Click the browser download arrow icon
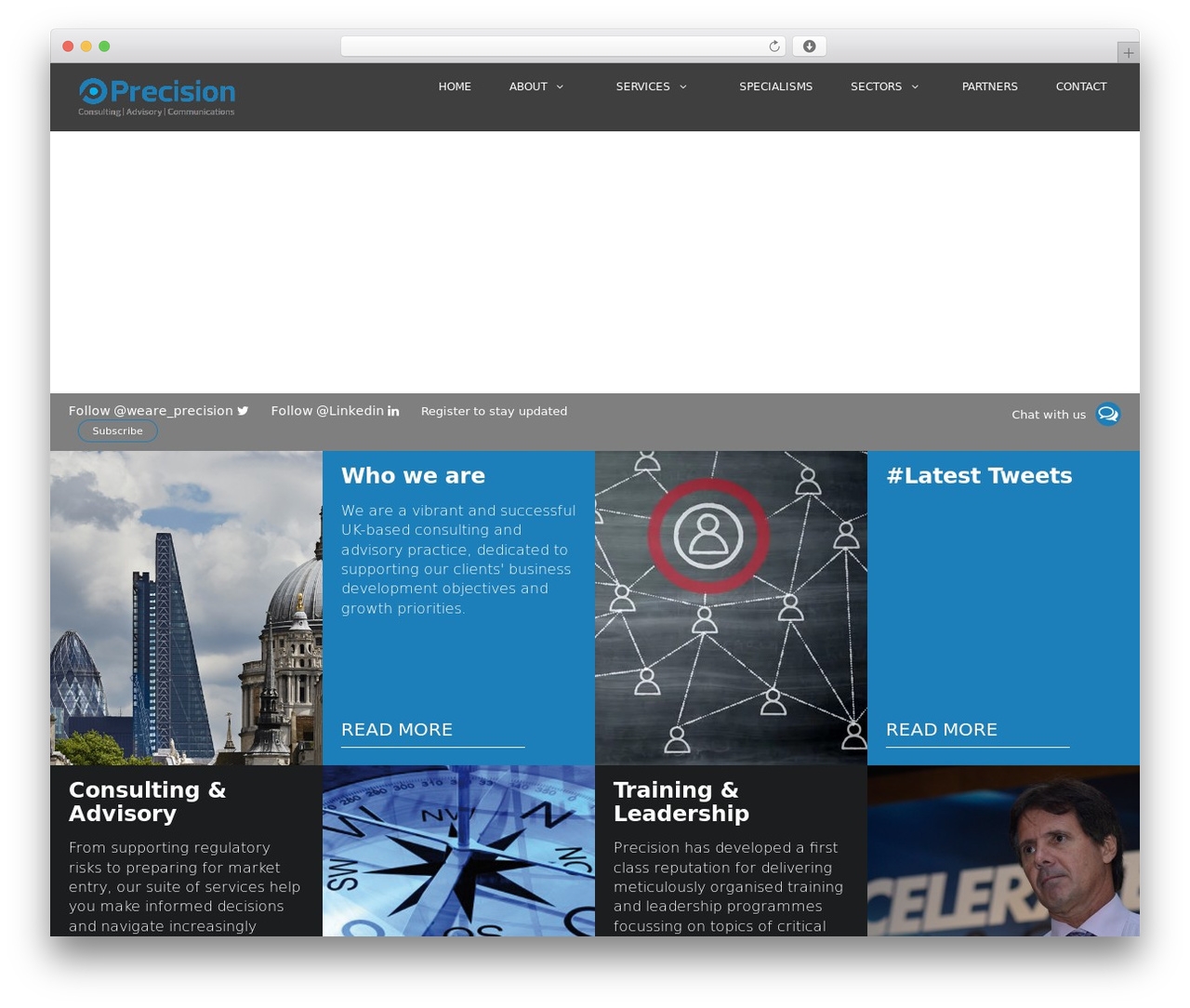This screenshot has width=1190, height=1008. tap(810, 46)
